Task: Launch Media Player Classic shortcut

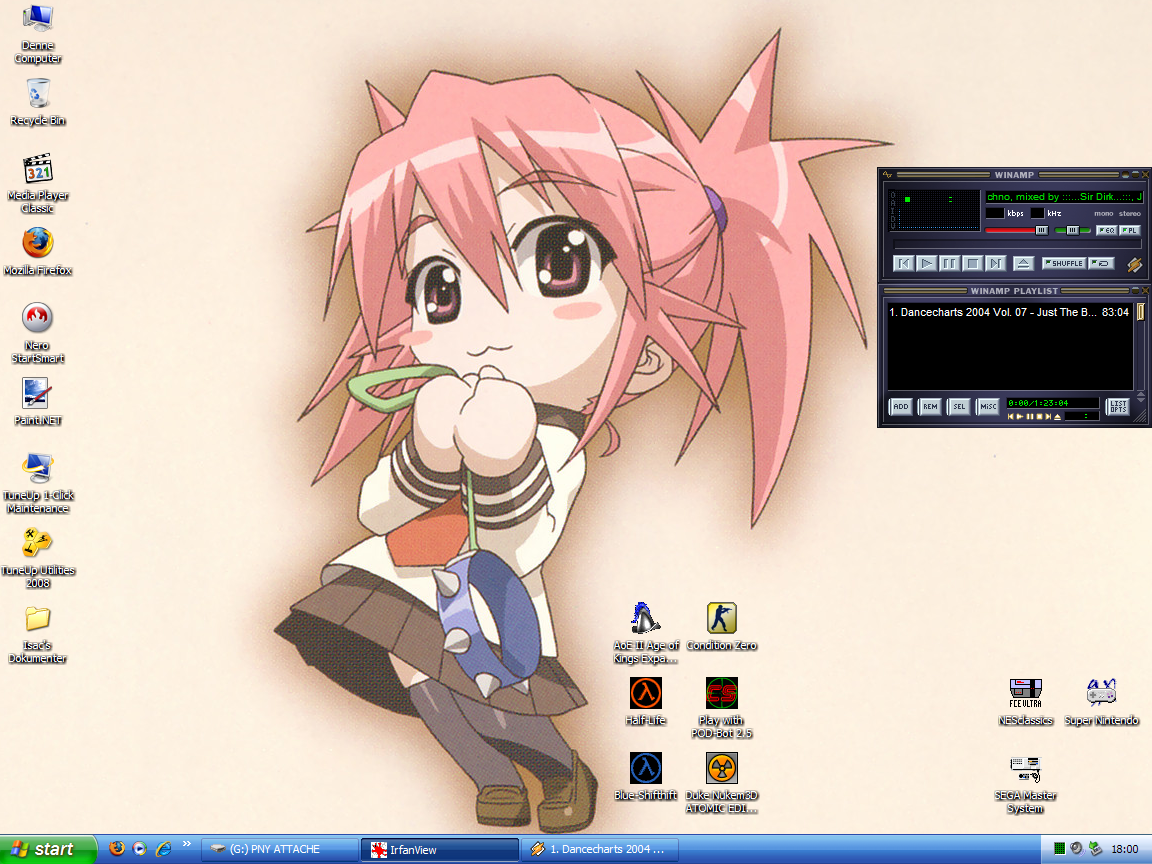Action: point(37,184)
